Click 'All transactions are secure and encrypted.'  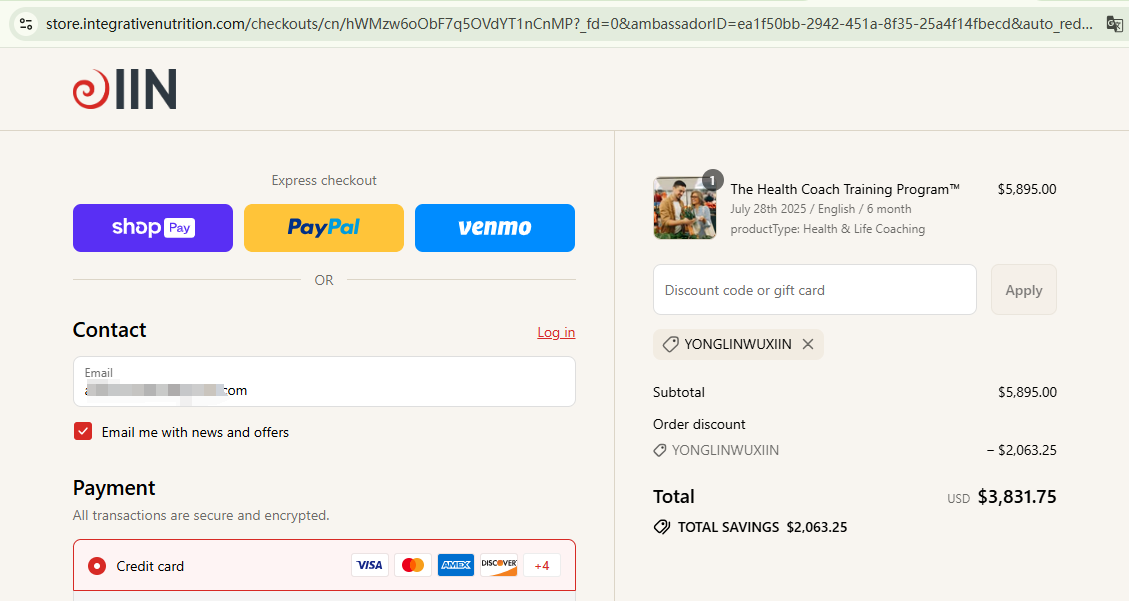click(x=201, y=515)
